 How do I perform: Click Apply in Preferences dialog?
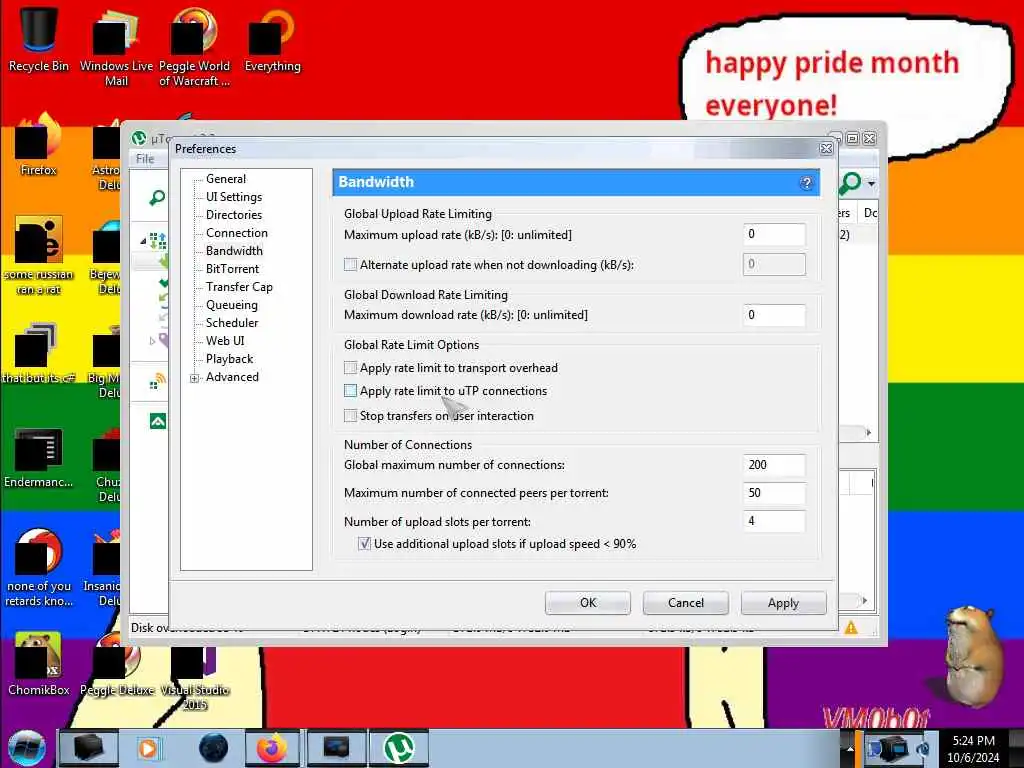(783, 603)
